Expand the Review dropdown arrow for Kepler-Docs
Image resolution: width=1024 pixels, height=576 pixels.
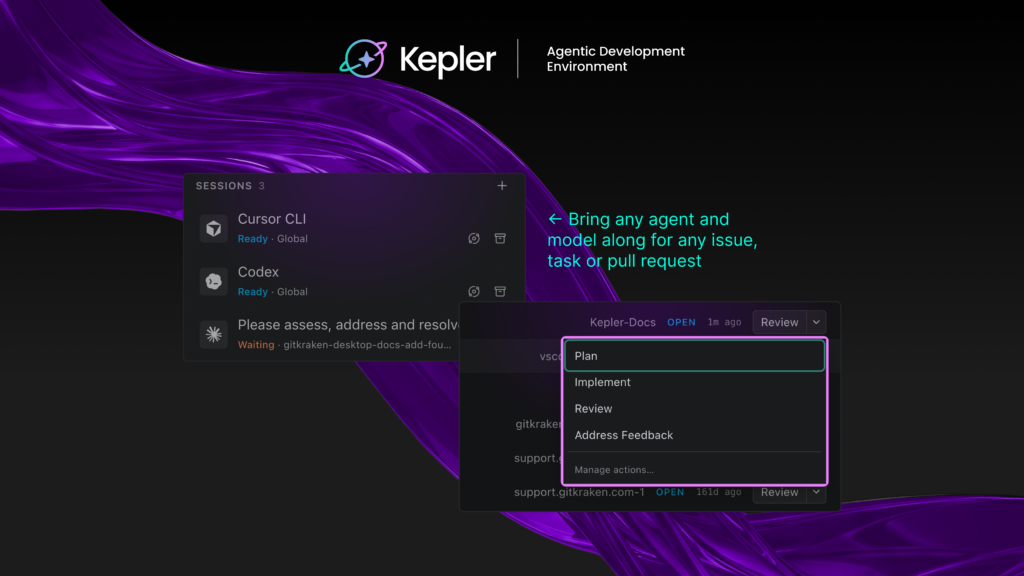816,322
